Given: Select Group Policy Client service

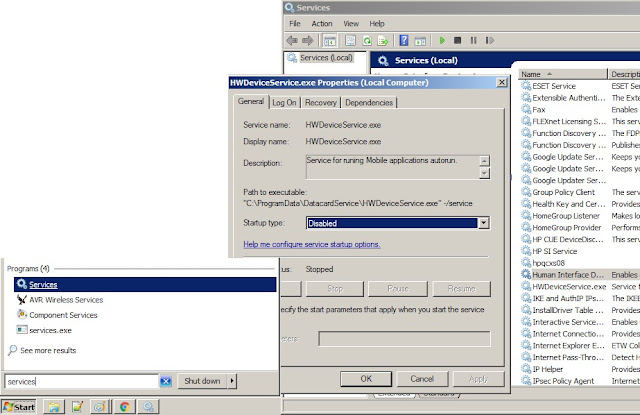Looking at the screenshot, I should tap(564, 192).
